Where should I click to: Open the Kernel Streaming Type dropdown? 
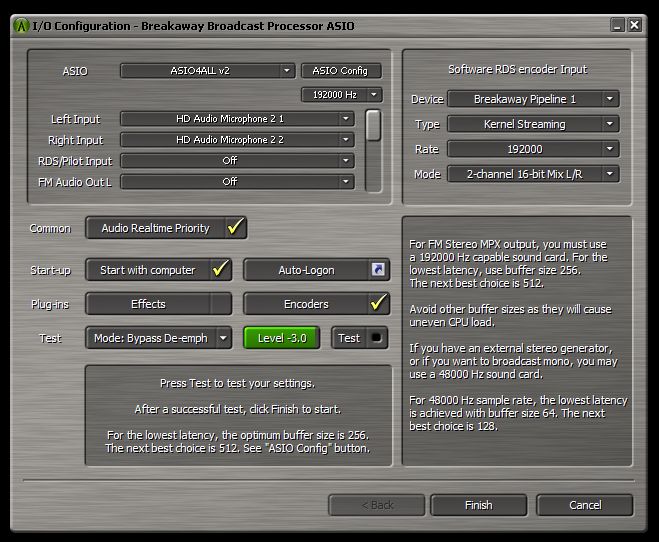(x=533, y=124)
